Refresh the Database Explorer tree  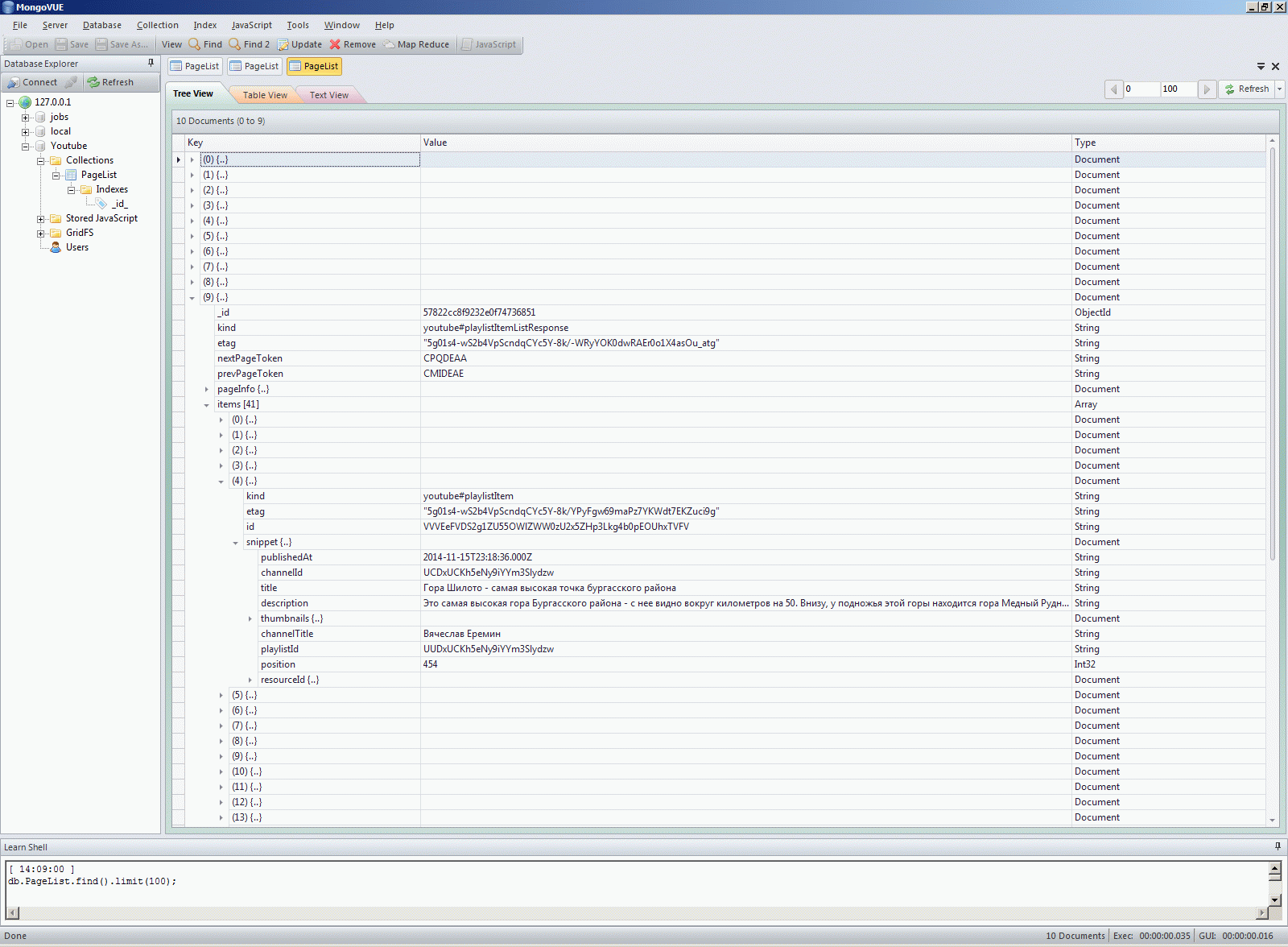coord(110,82)
